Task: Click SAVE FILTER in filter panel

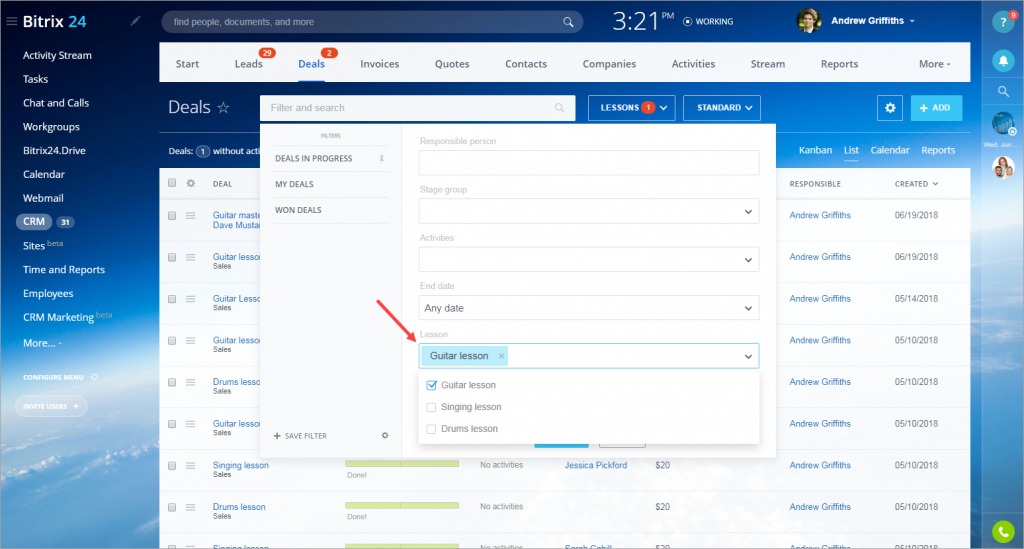Action: point(300,435)
